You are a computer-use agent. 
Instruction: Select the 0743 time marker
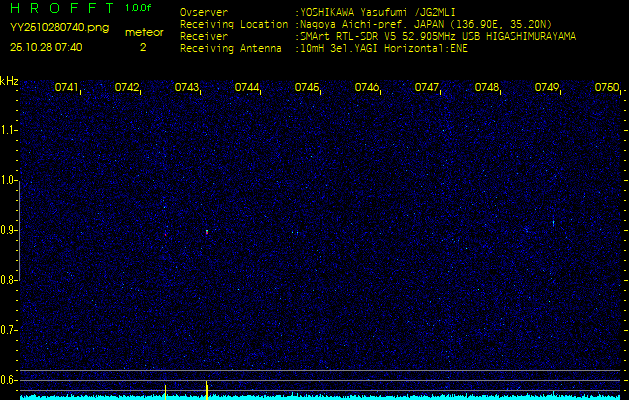187,88
